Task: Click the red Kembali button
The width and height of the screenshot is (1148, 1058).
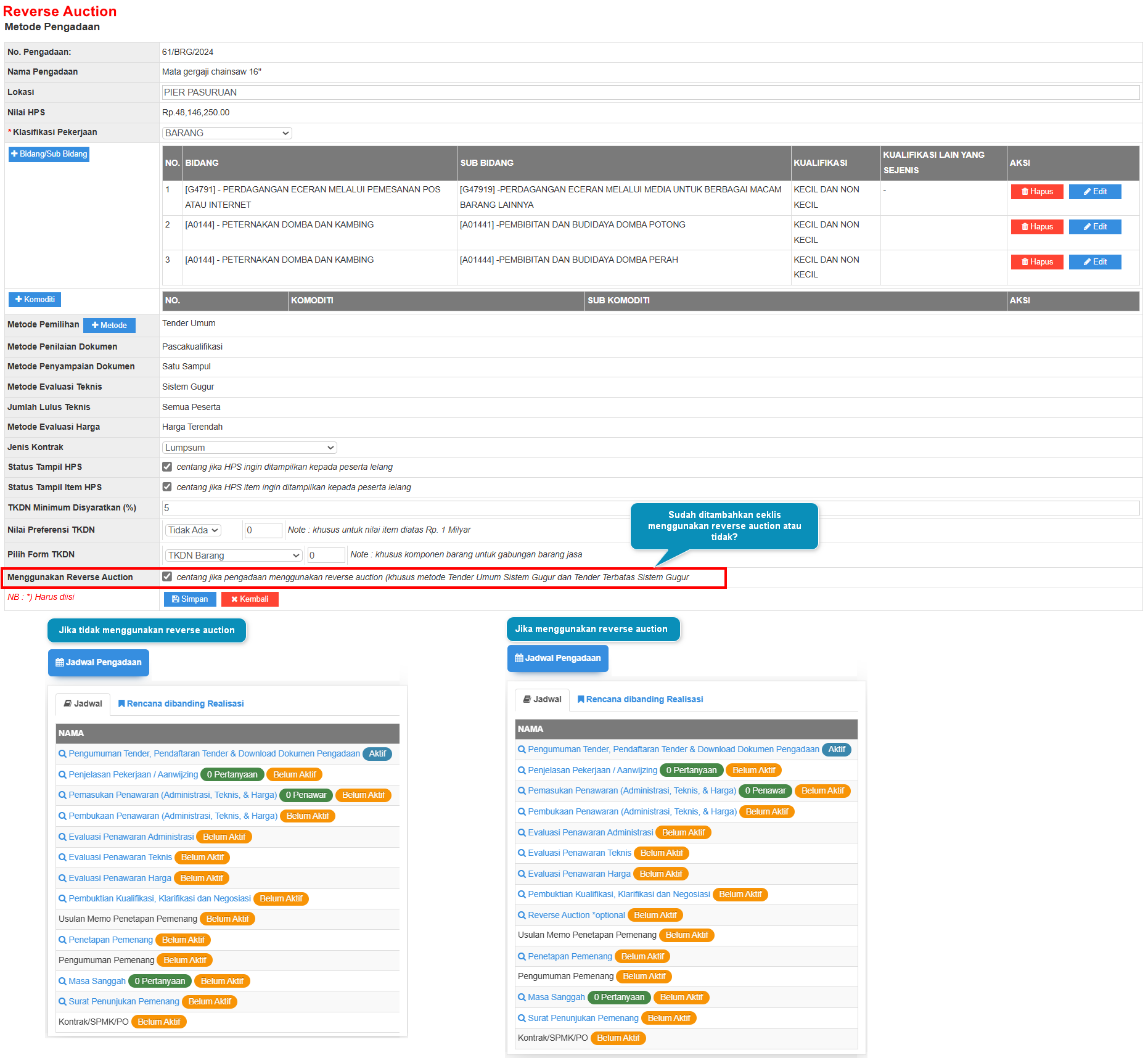Action: pos(250,599)
